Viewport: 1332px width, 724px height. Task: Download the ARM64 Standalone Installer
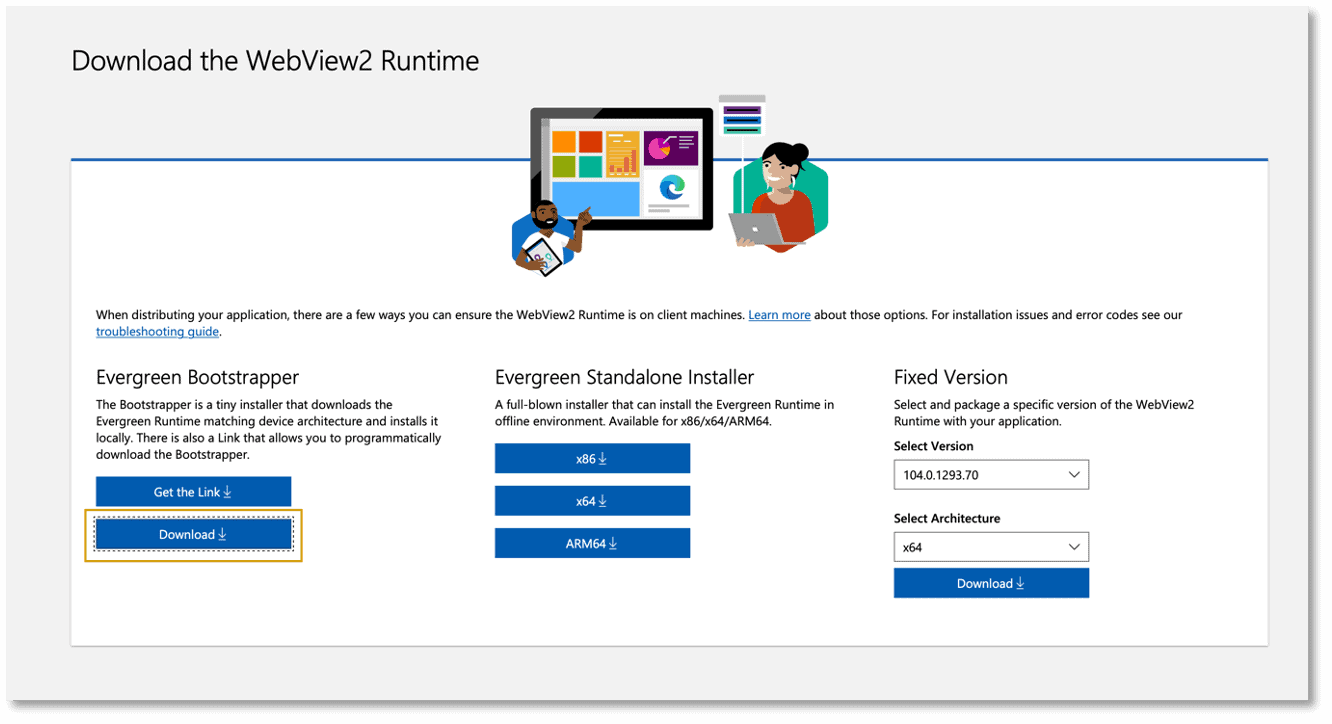point(592,543)
